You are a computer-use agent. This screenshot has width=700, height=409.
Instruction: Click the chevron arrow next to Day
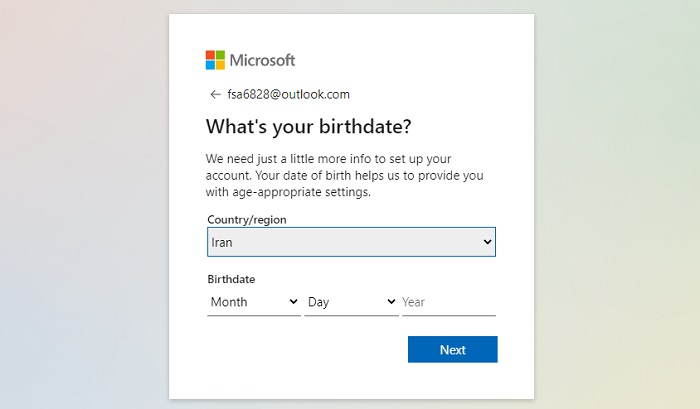pyautogui.click(x=391, y=301)
